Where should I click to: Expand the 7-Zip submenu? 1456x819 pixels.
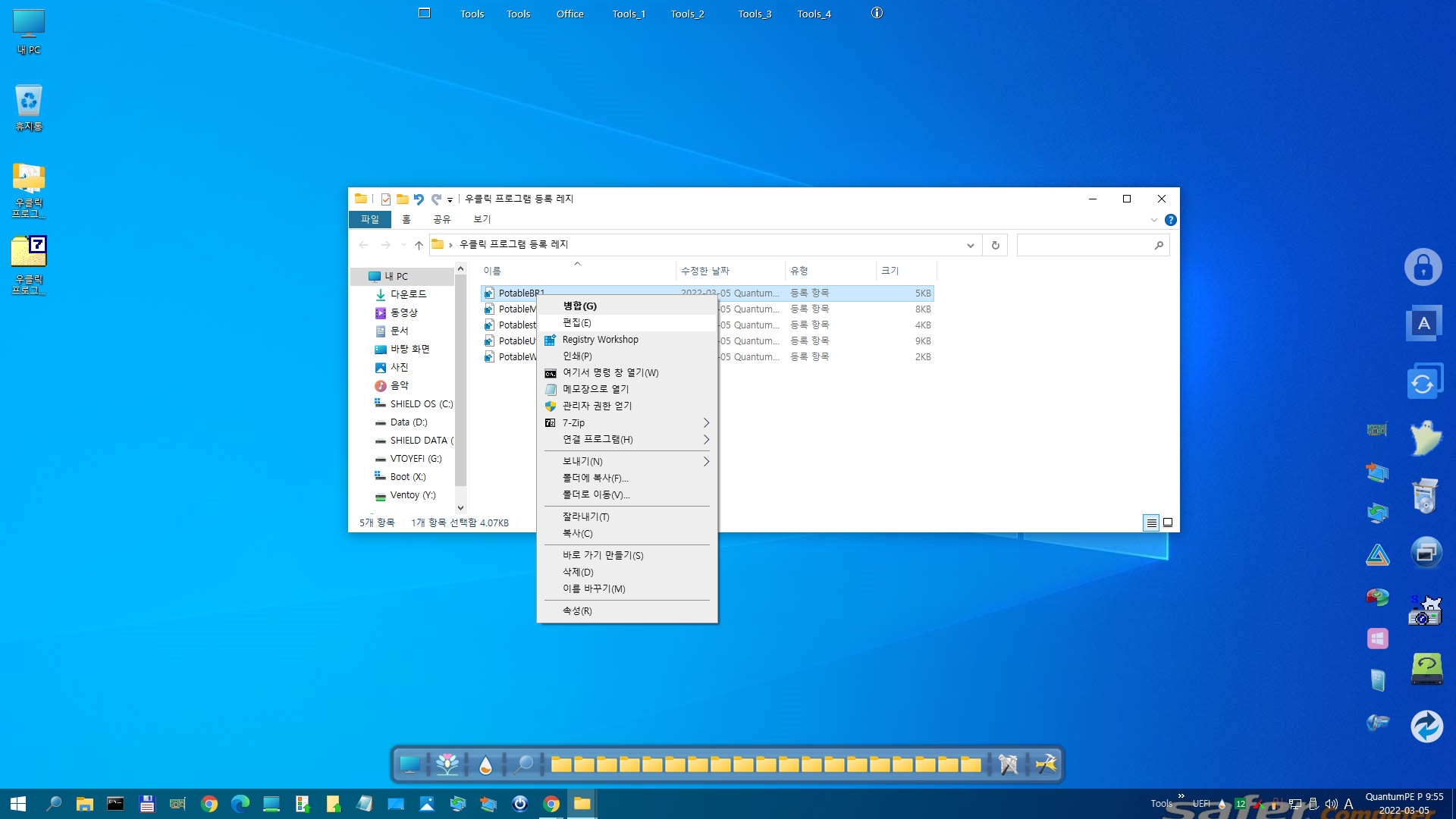click(627, 422)
